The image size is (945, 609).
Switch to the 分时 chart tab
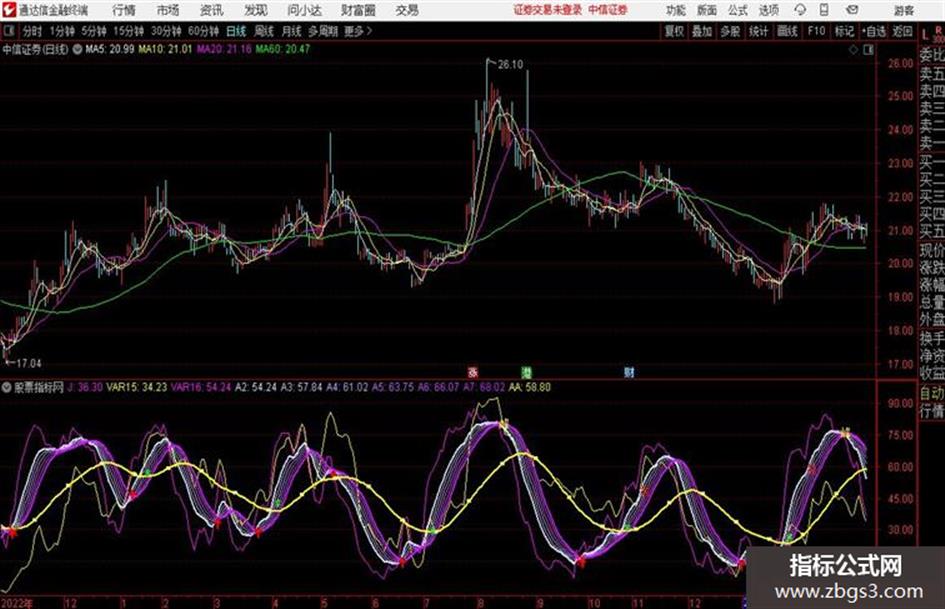click(x=32, y=31)
